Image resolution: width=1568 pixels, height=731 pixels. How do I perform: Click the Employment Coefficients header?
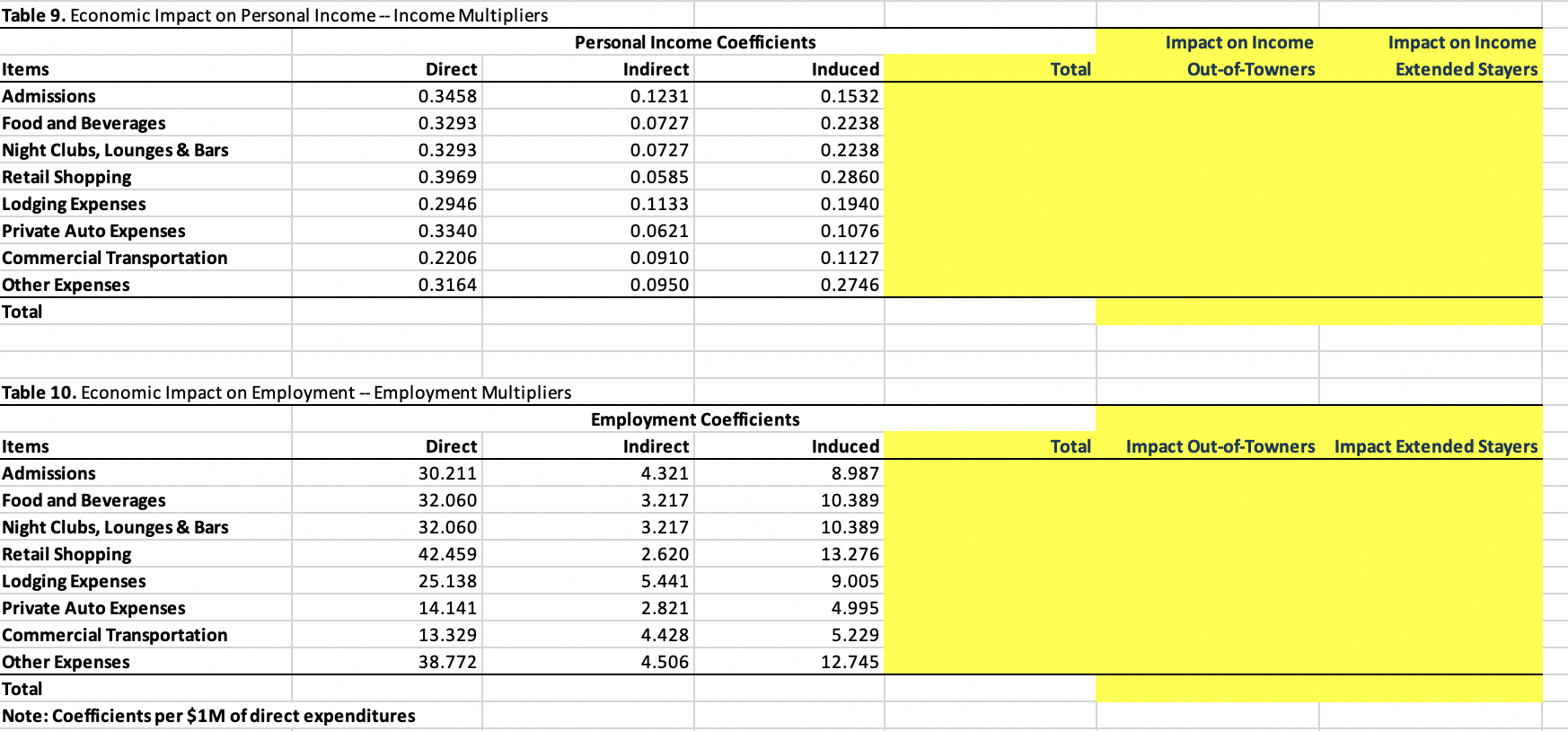pyautogui.click(x=695, y=419)
